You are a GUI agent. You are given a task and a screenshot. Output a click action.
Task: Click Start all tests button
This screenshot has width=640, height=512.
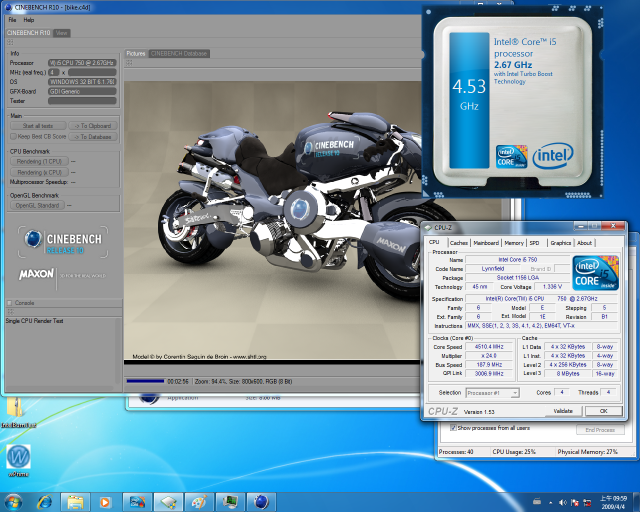[x=38, y=126]
